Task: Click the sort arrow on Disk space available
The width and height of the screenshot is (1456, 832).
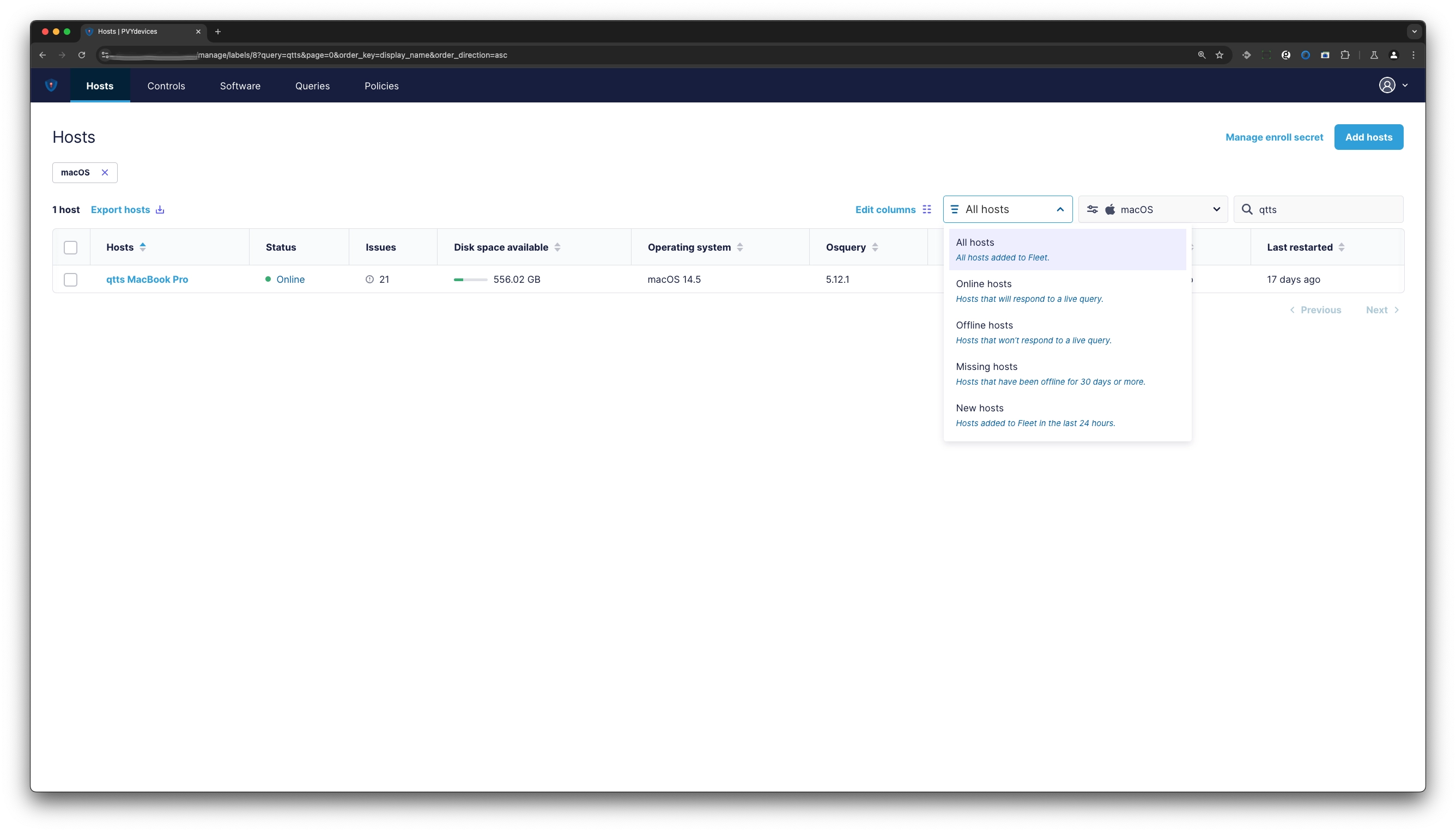Action: point(558,247)
